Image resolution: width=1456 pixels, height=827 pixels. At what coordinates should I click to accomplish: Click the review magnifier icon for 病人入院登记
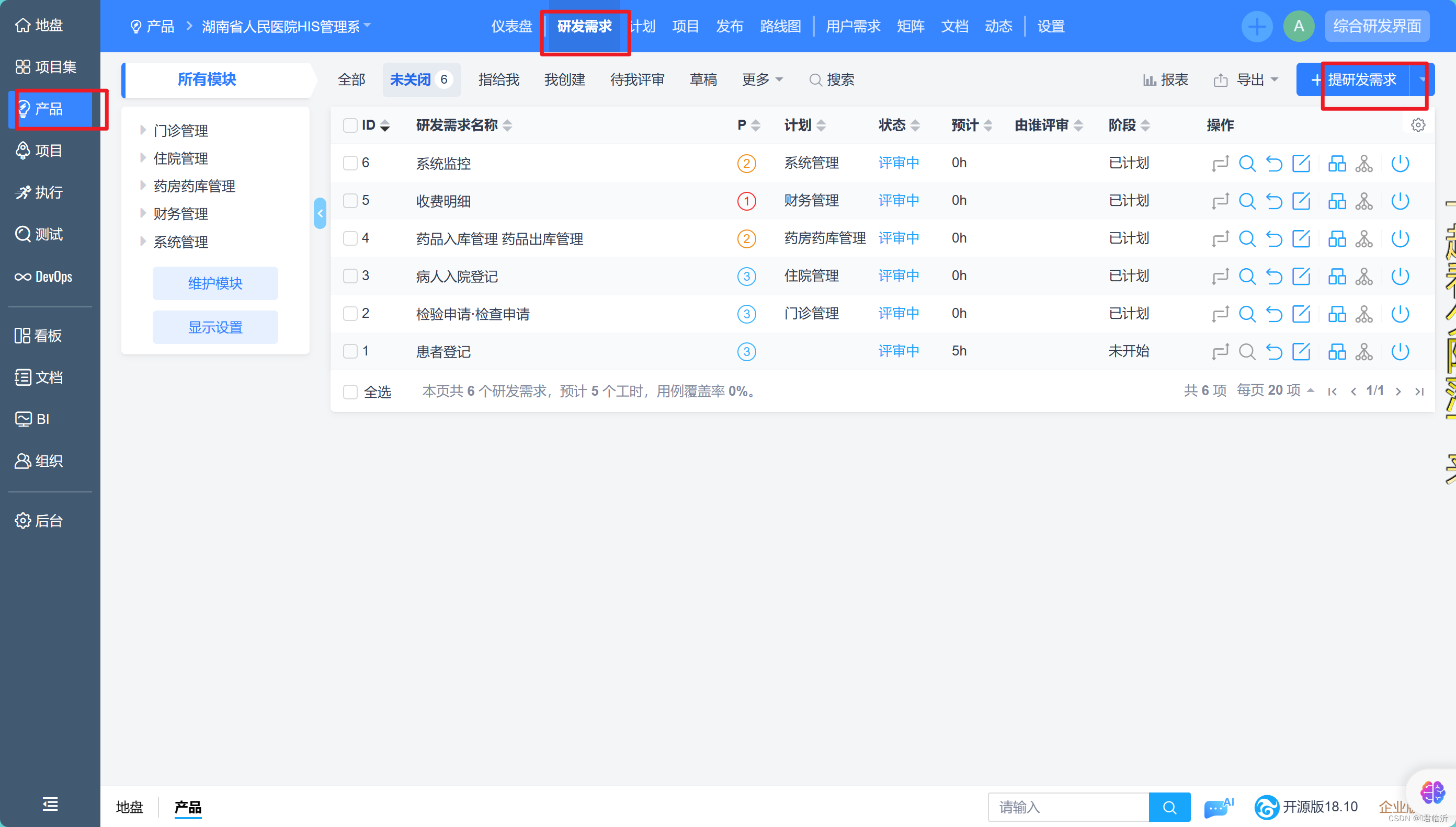[x=1247, y=277]
